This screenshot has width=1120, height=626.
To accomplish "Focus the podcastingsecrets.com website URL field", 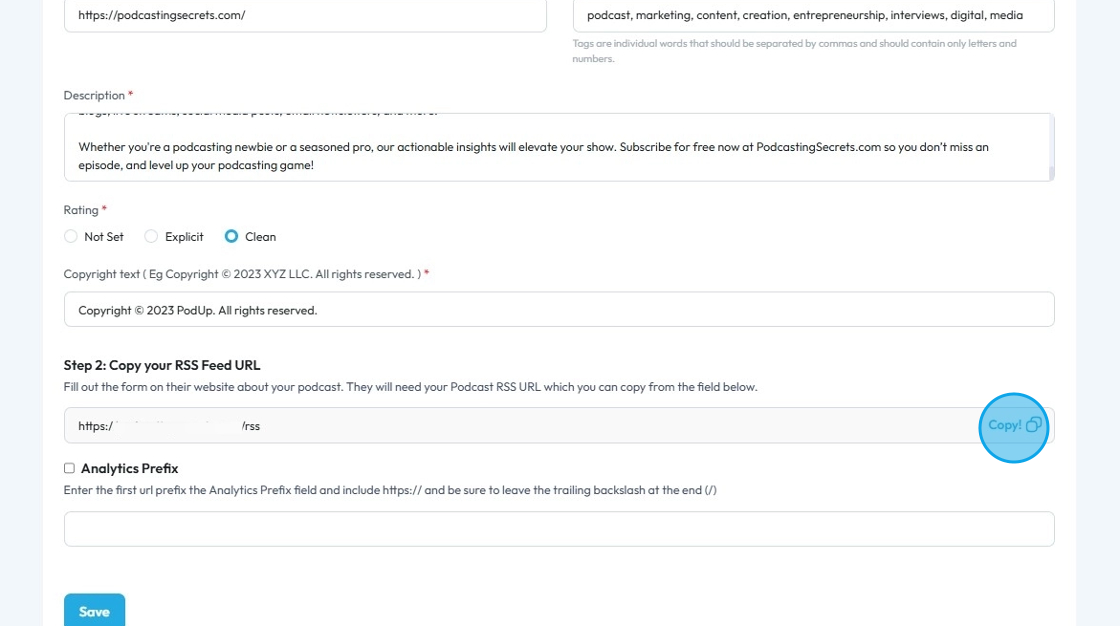I will [305, 16].
